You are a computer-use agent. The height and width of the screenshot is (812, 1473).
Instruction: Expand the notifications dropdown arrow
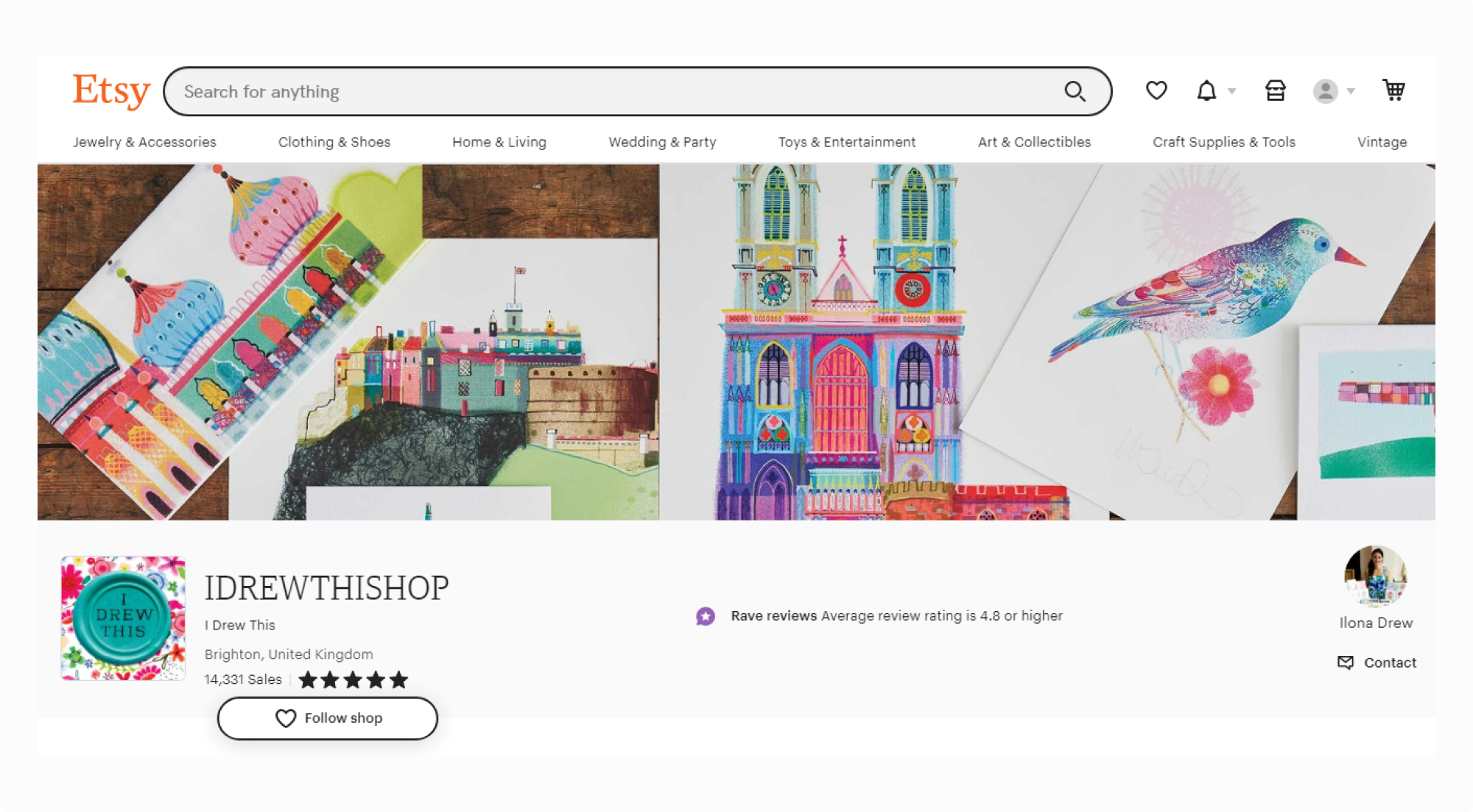click(1231, 91)
